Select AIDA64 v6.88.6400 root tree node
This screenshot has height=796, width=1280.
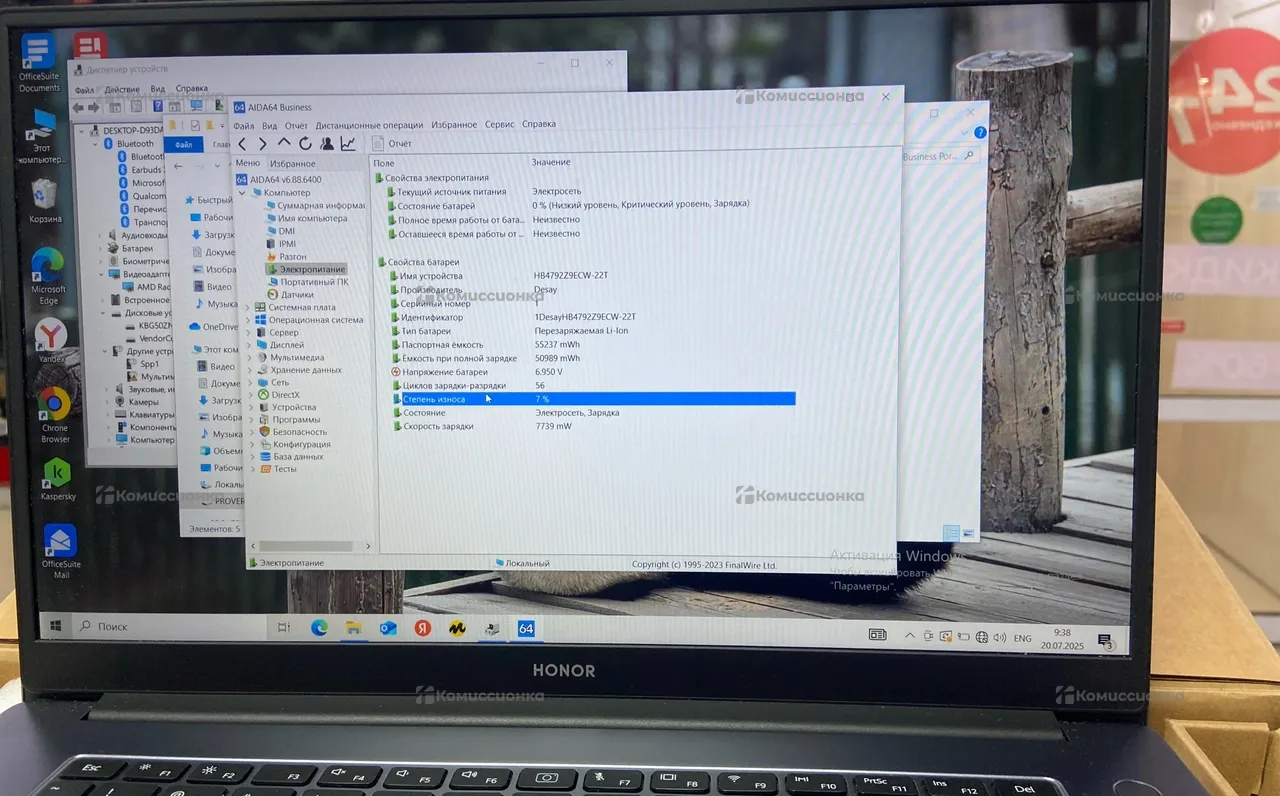(278, 180)
